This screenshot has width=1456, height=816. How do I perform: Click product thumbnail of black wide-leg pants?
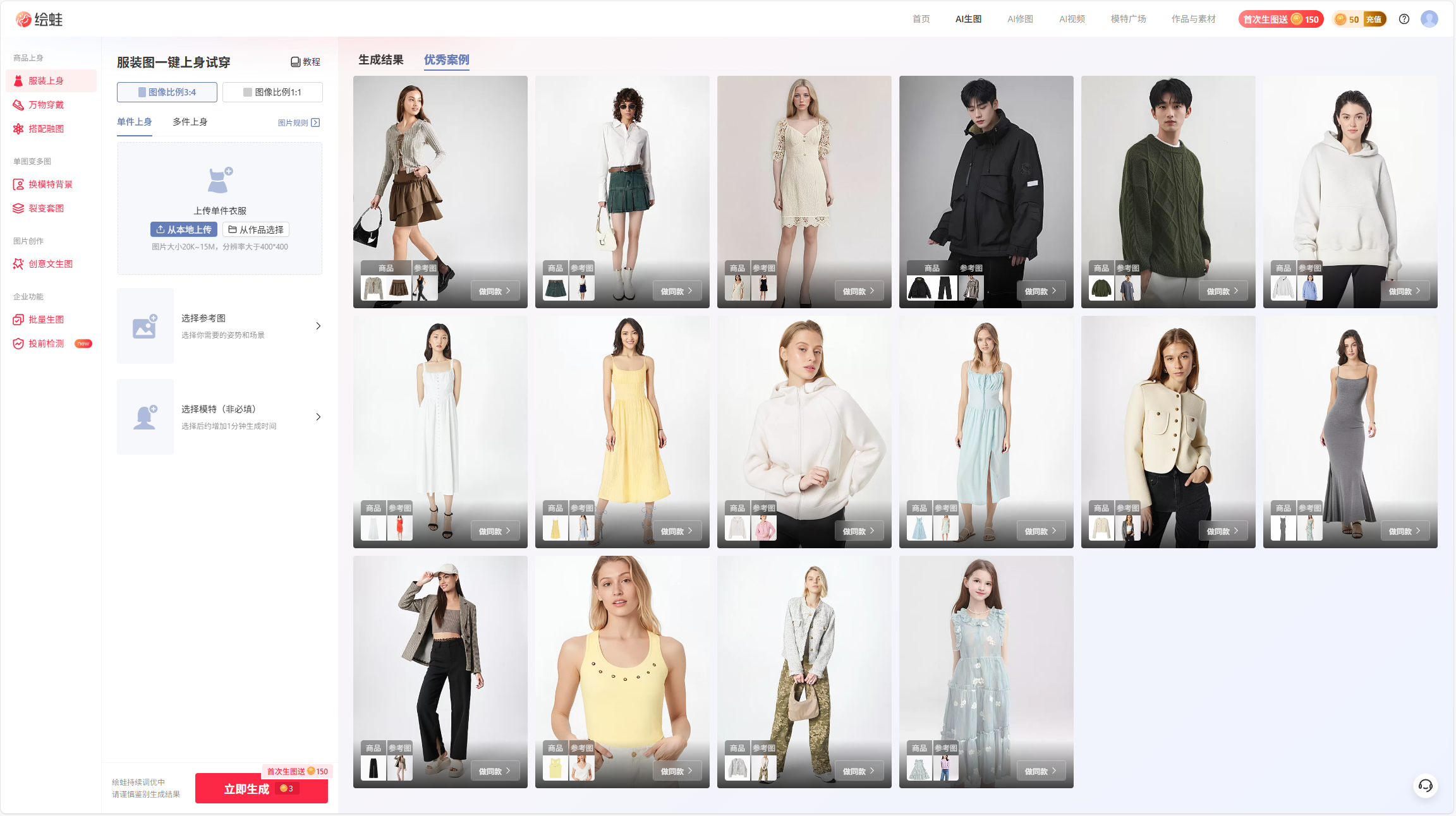(x=373, y=768)
